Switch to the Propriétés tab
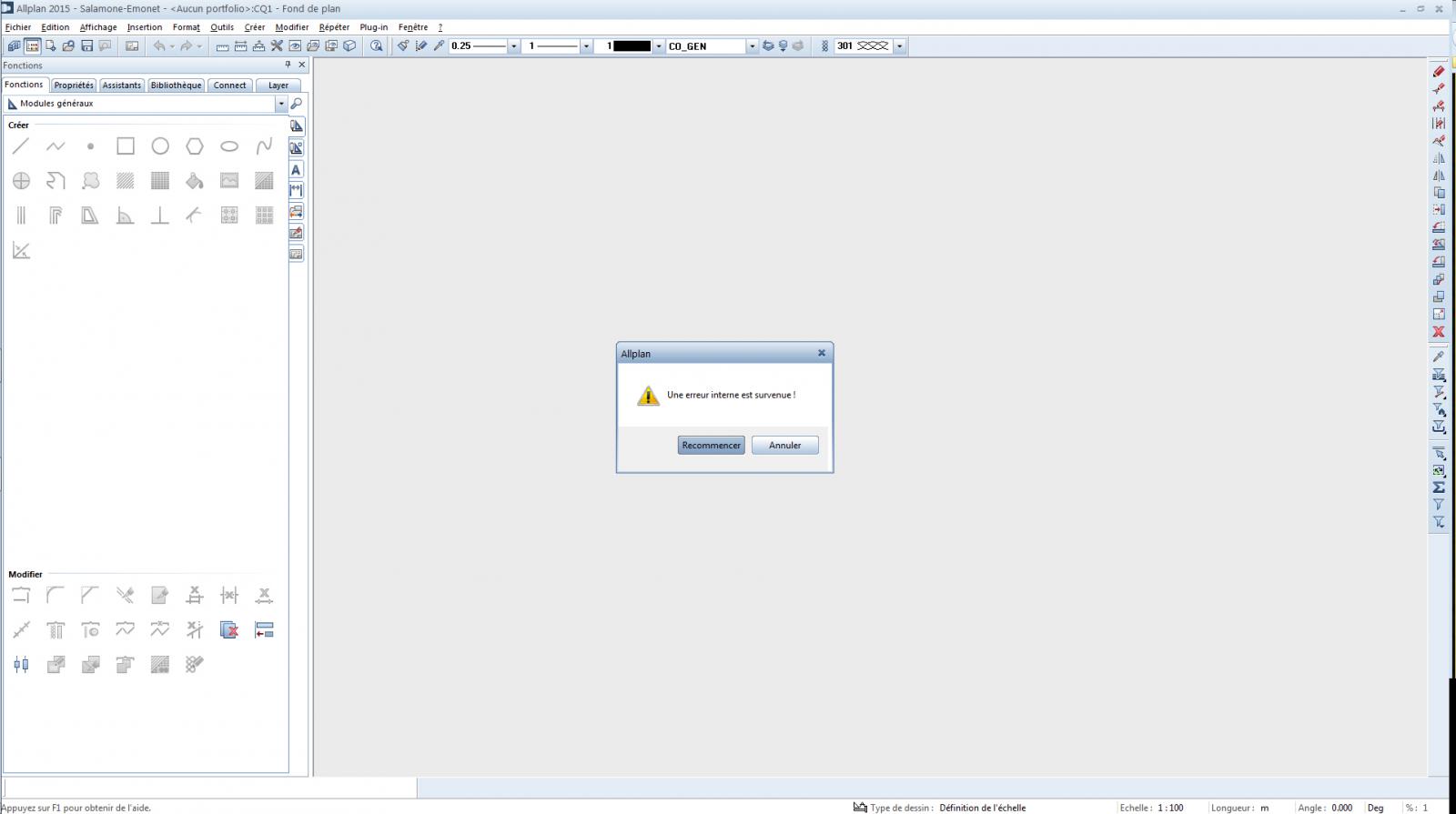 pyautogui.click(x=74, y=85)
